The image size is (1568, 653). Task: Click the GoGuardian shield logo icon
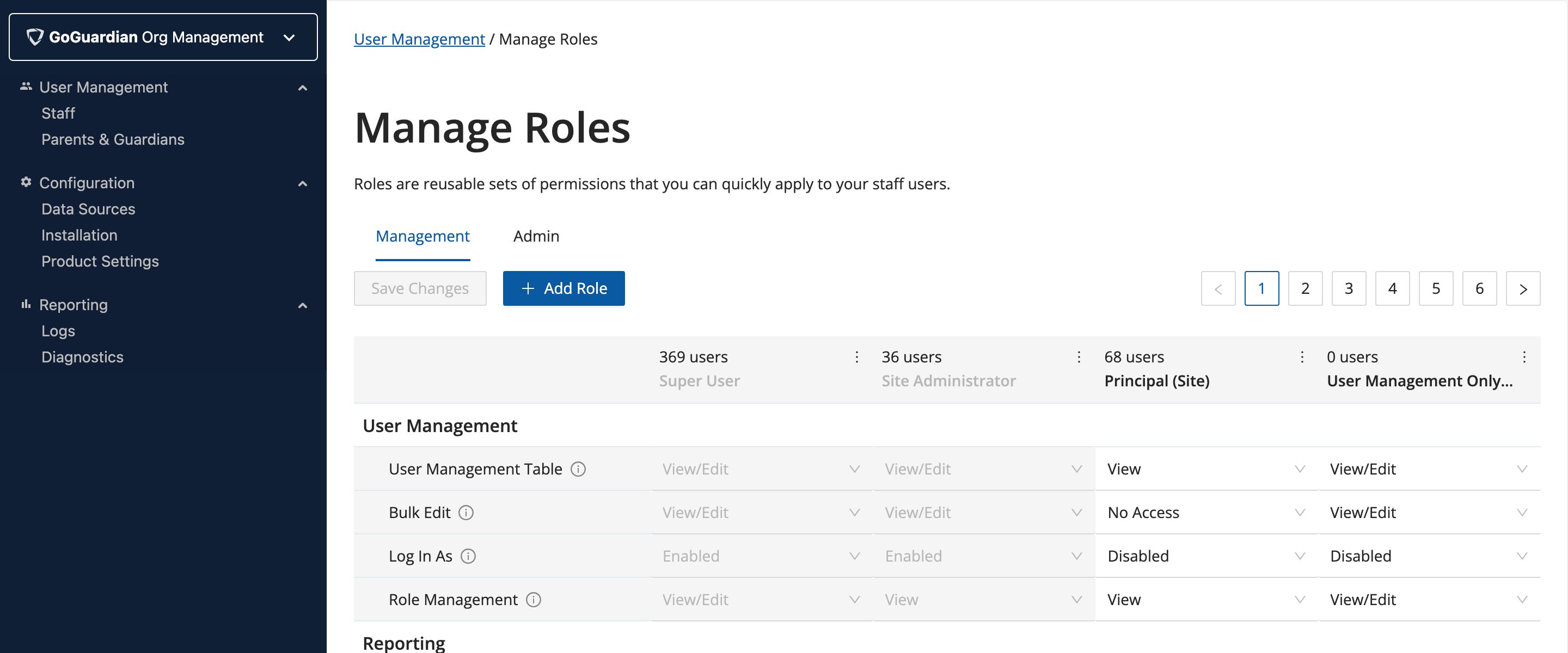pos(35,37)
